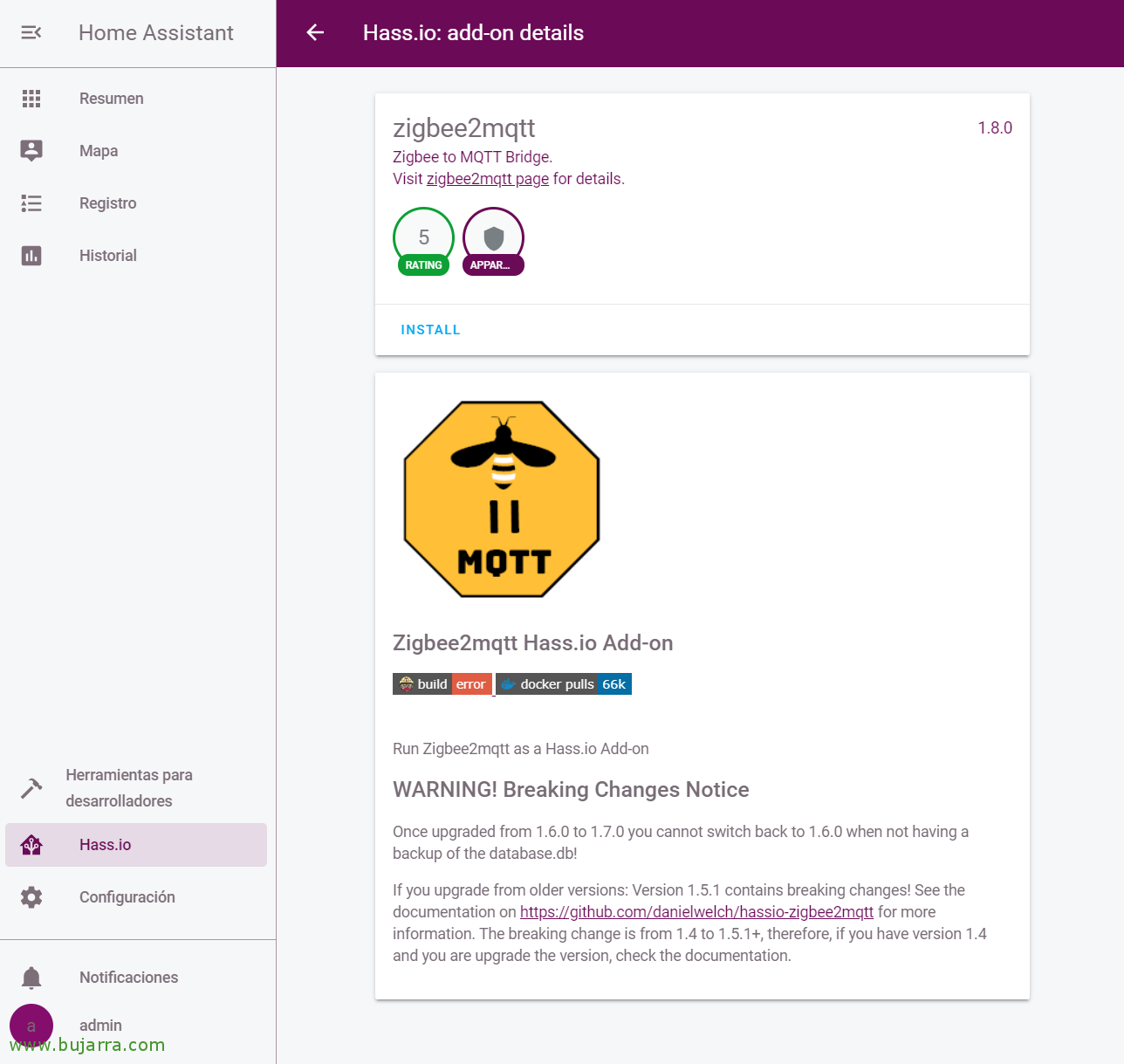Open Mapa in the sidebar
Screen dimensions: 1124x1064
pyautogui.click(x=138, y=151)
